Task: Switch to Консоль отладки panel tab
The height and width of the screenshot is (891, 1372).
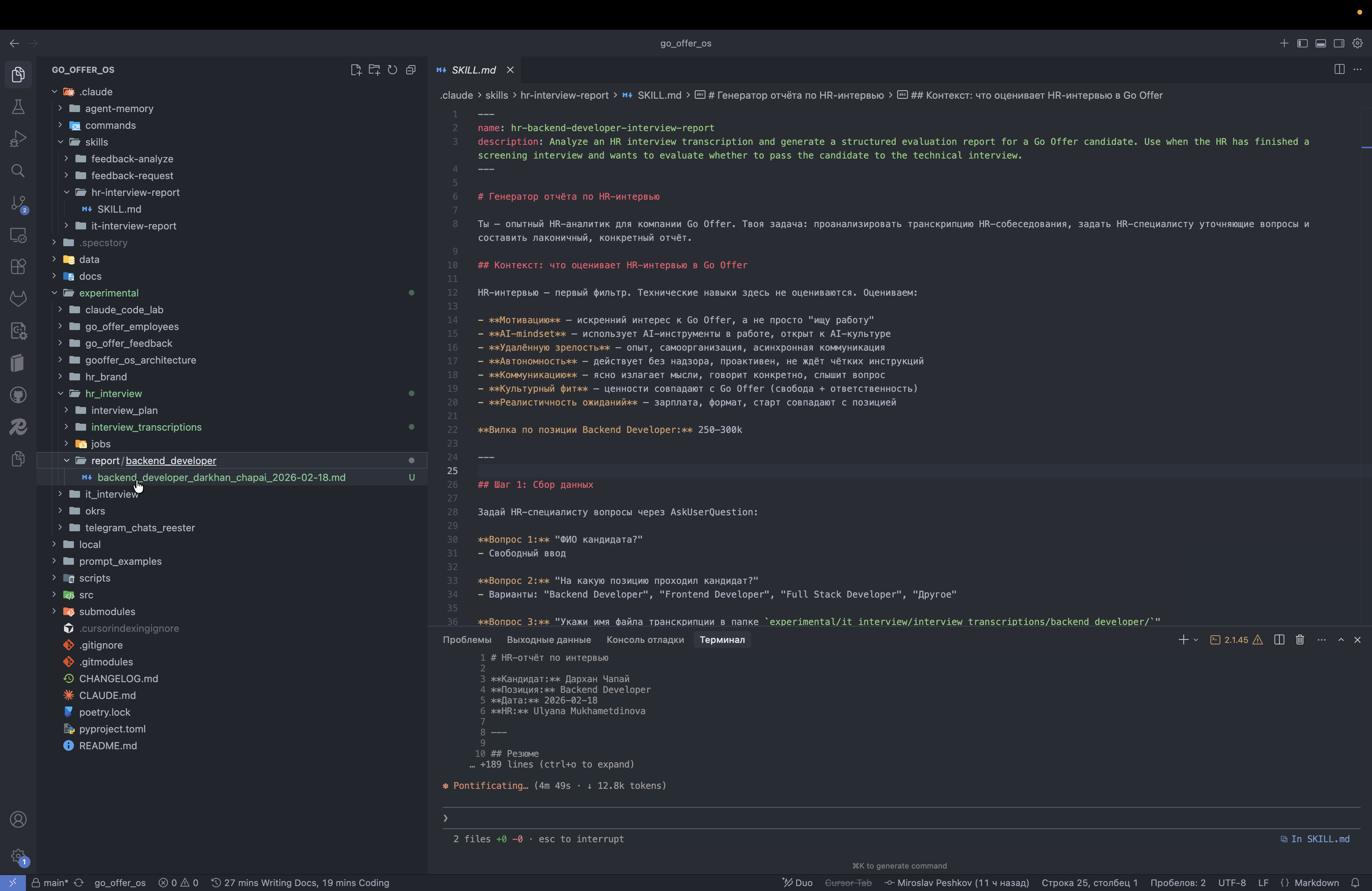Action: pos(645,640)
